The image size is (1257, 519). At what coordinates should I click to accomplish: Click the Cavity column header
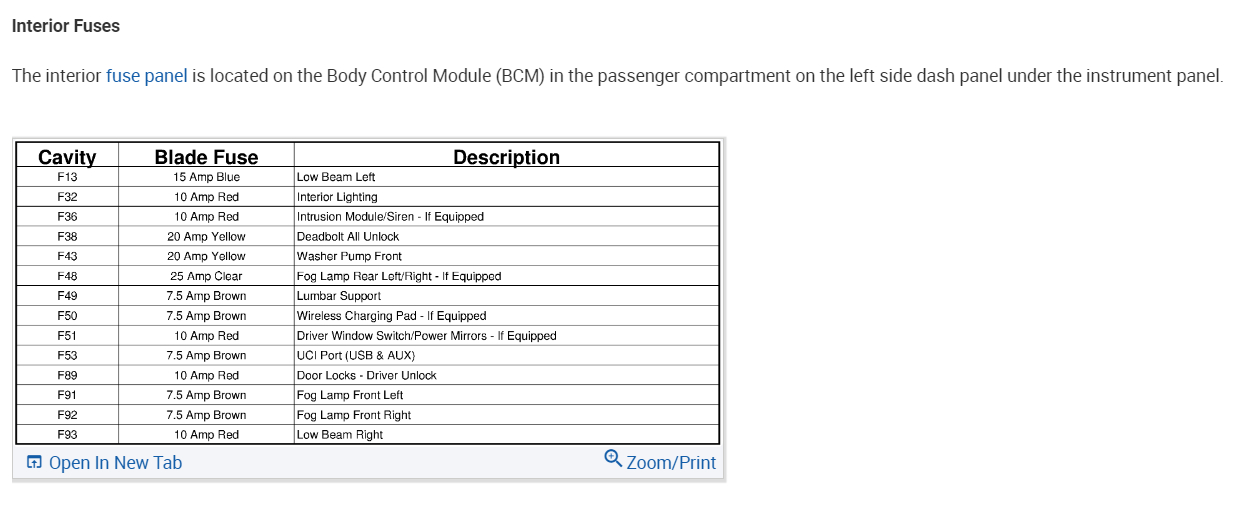[67, 157]
